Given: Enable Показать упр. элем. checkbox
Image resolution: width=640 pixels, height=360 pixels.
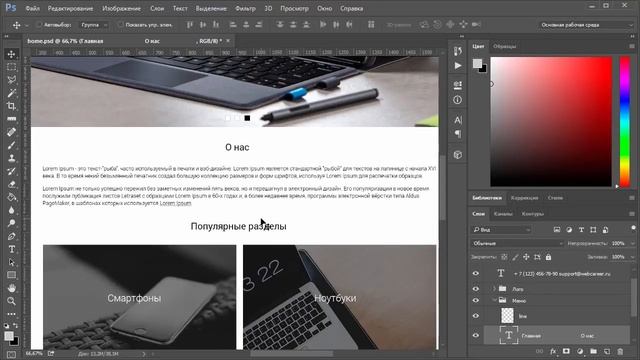Looking at the screenshot, I should [120, 25].
